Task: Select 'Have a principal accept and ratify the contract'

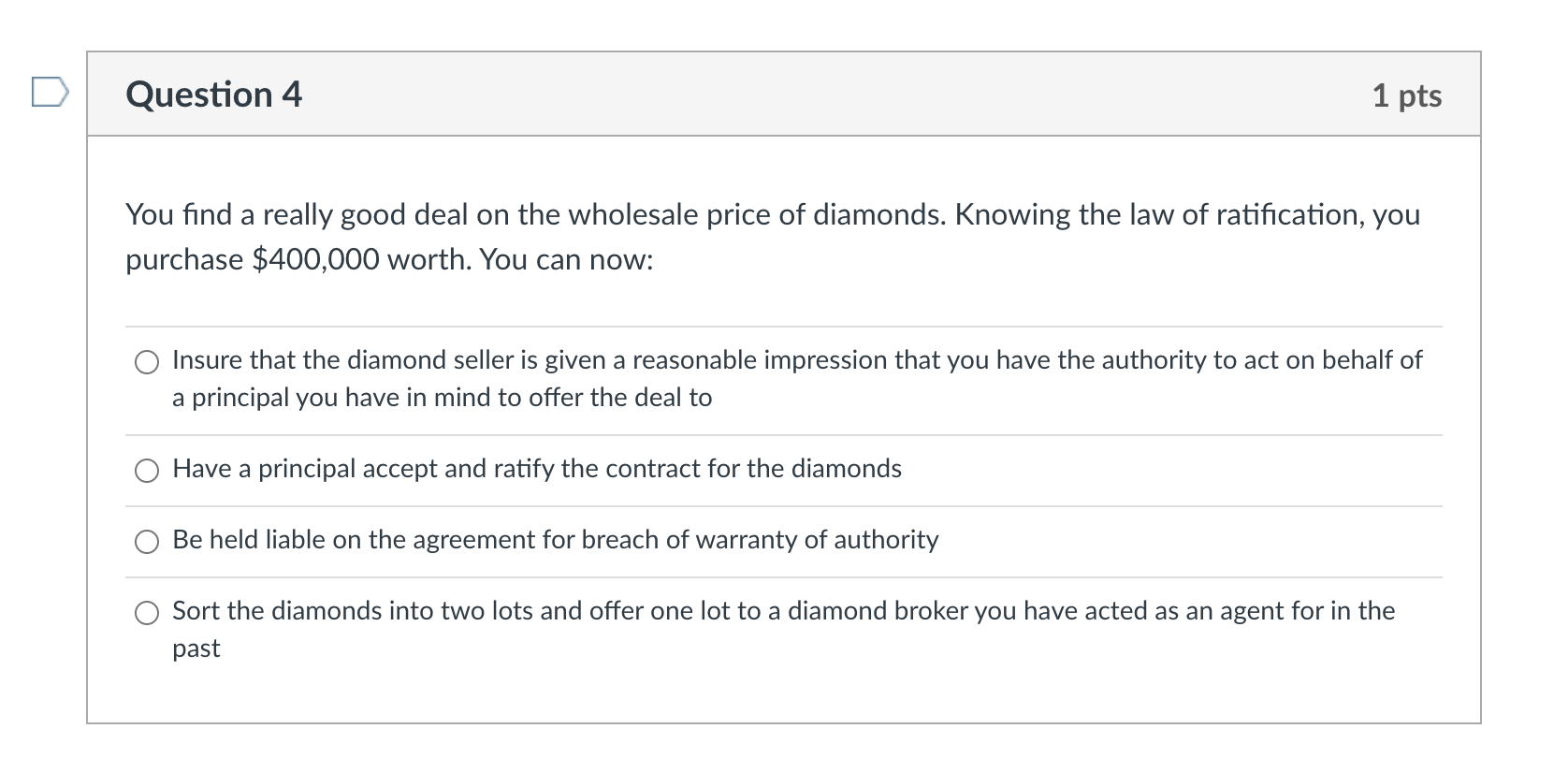Action: pos(147,470)
